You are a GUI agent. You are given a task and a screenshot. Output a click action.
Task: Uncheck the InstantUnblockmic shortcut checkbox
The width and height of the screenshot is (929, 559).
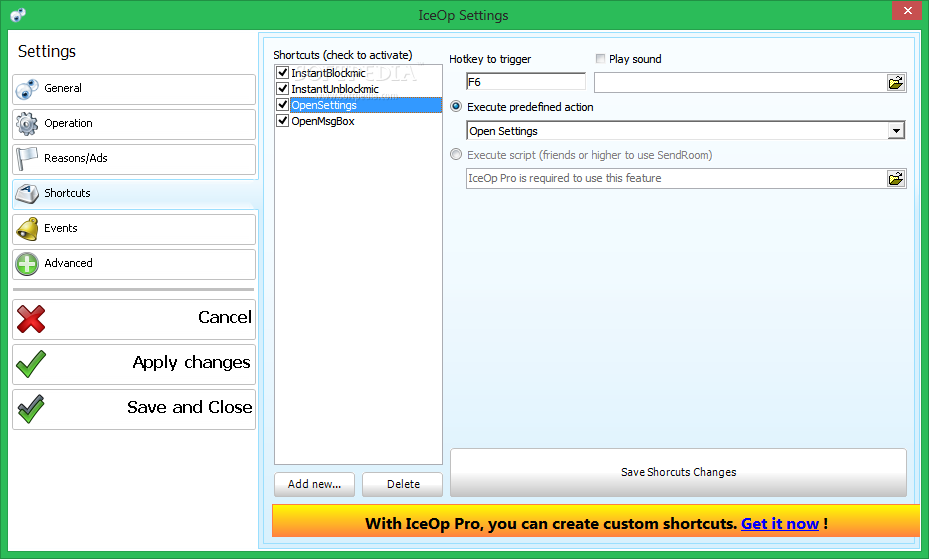click(x=283, y=89)
